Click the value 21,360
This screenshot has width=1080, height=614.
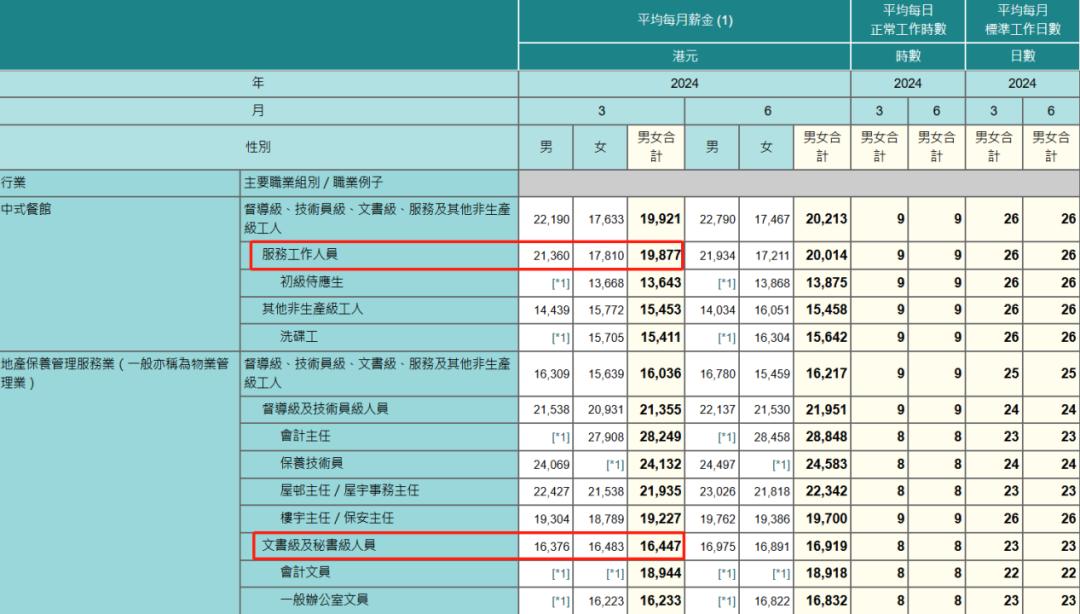point(552,256)
